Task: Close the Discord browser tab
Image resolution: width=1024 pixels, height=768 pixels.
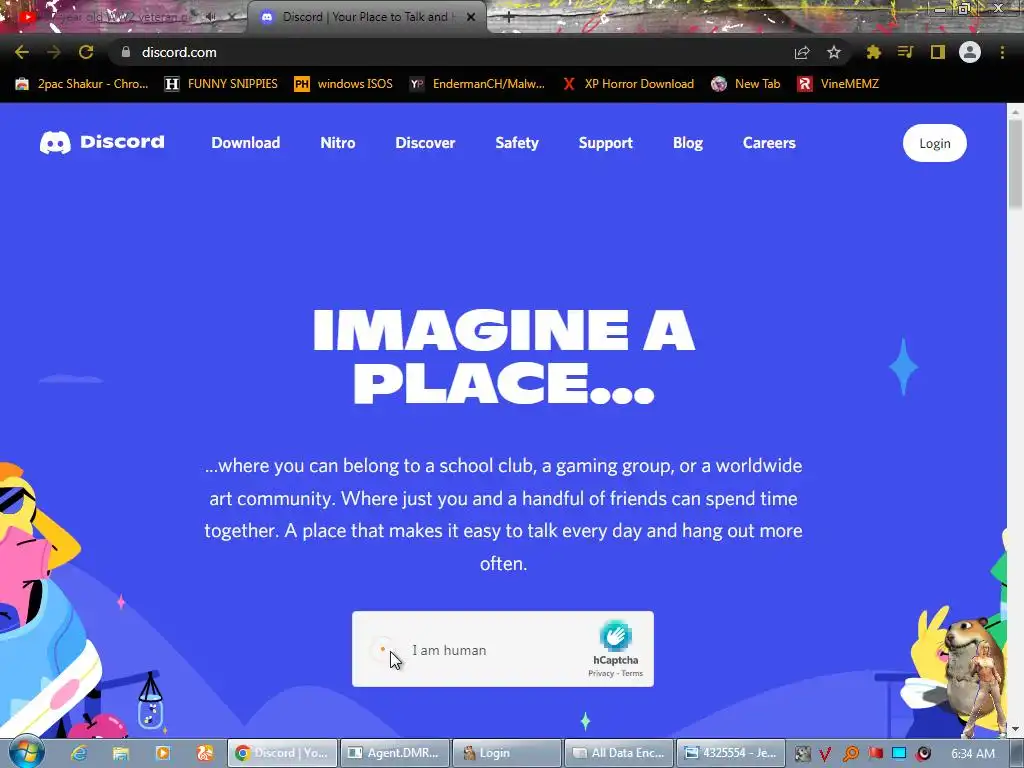Action: point(471,17)
